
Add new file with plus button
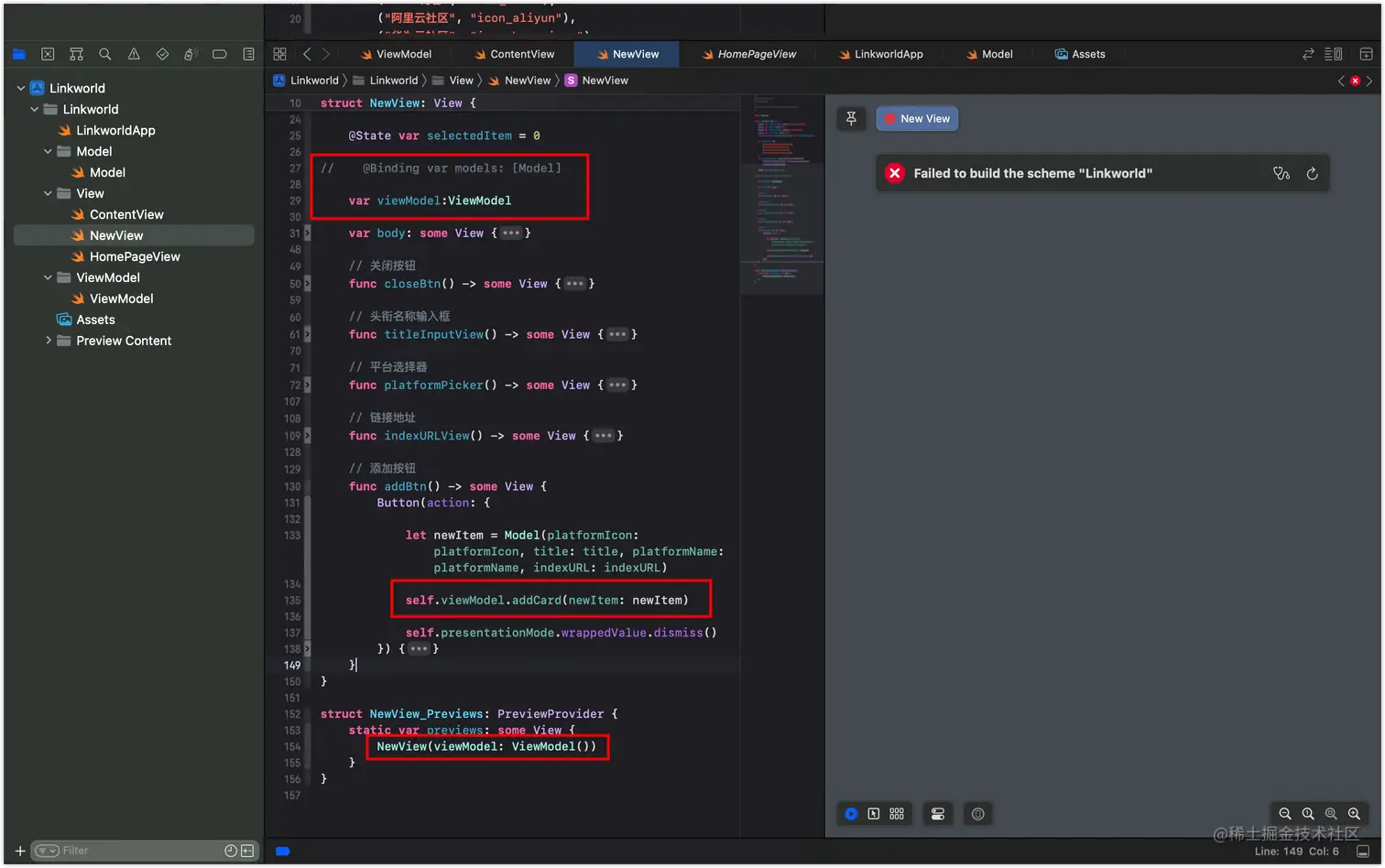pyautogui.click(x=20, y=851)
